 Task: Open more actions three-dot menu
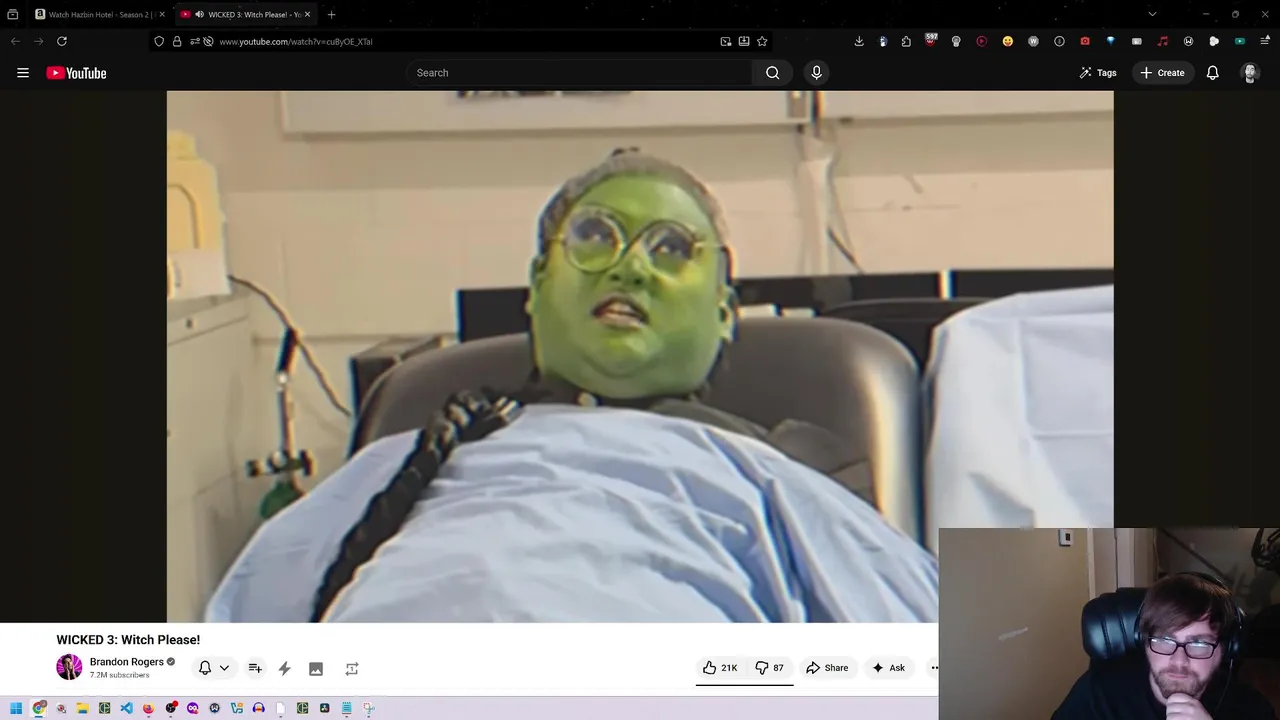(934, 668)
